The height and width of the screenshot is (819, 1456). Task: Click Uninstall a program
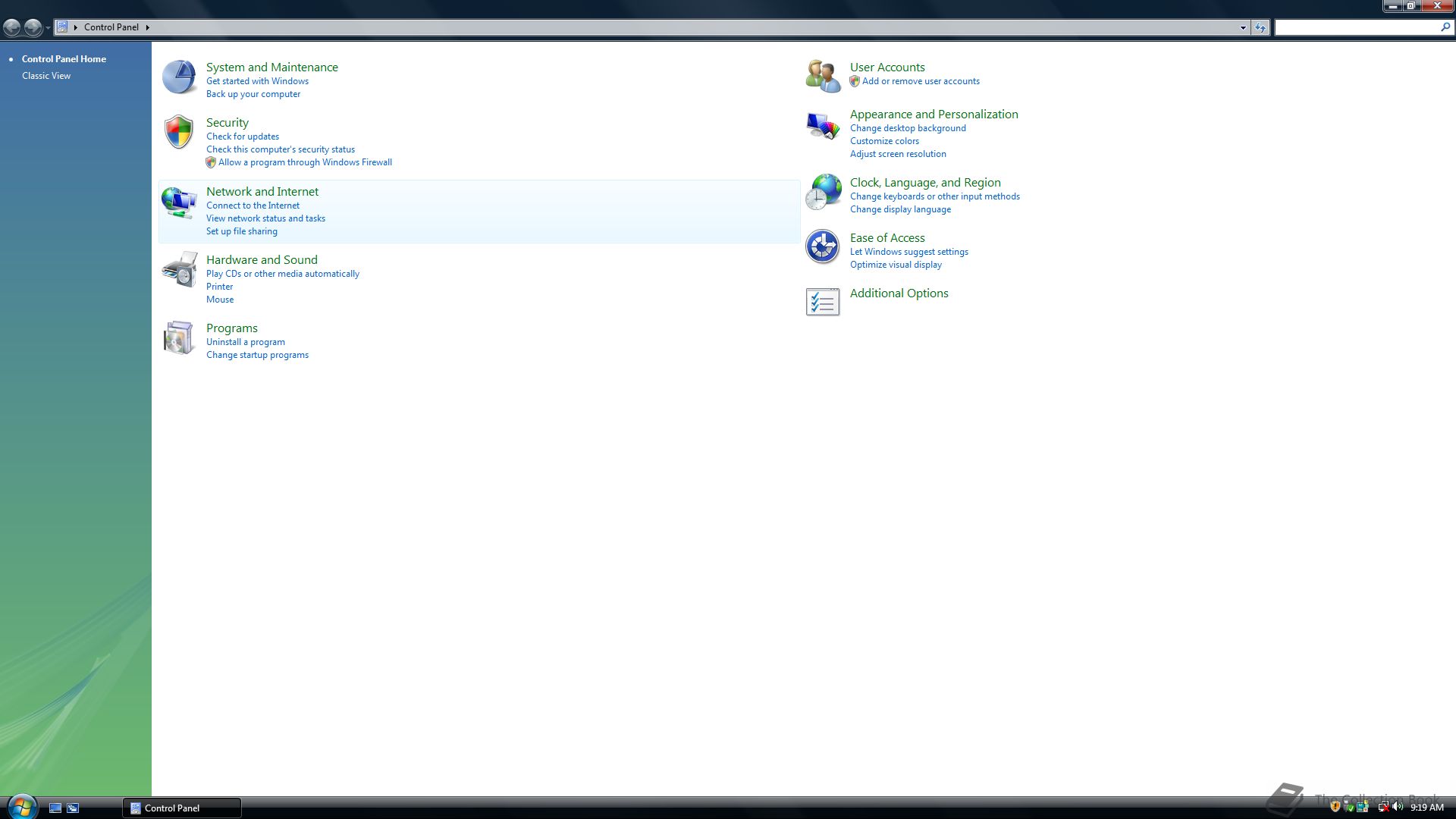(x=246, y=342)
